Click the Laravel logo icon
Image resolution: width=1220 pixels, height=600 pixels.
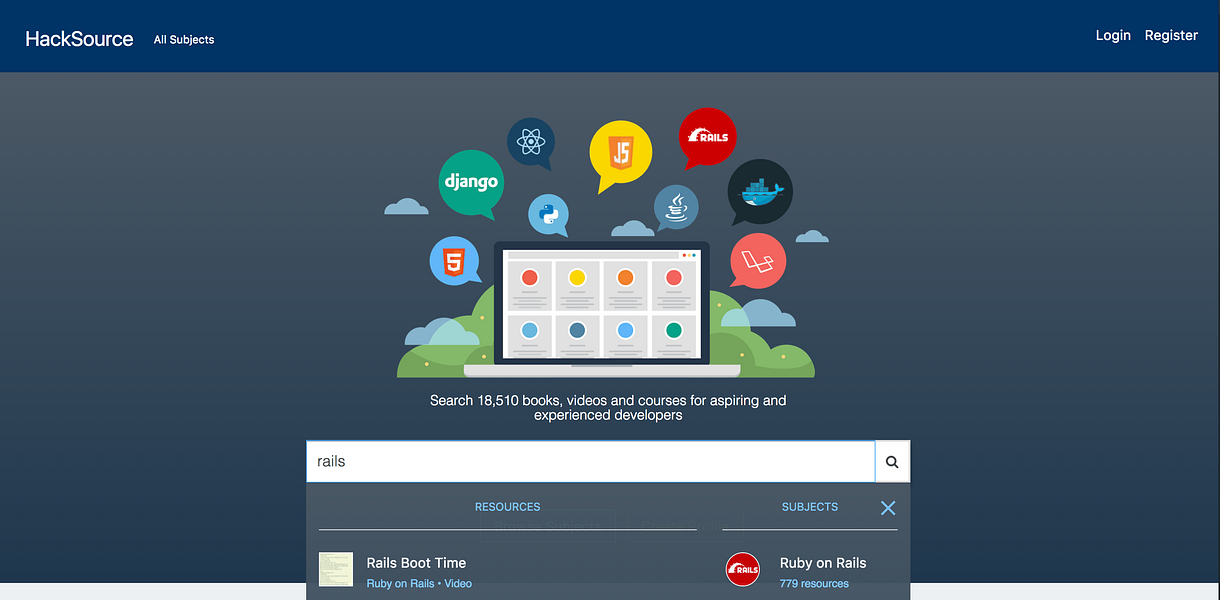pos(757,261)
